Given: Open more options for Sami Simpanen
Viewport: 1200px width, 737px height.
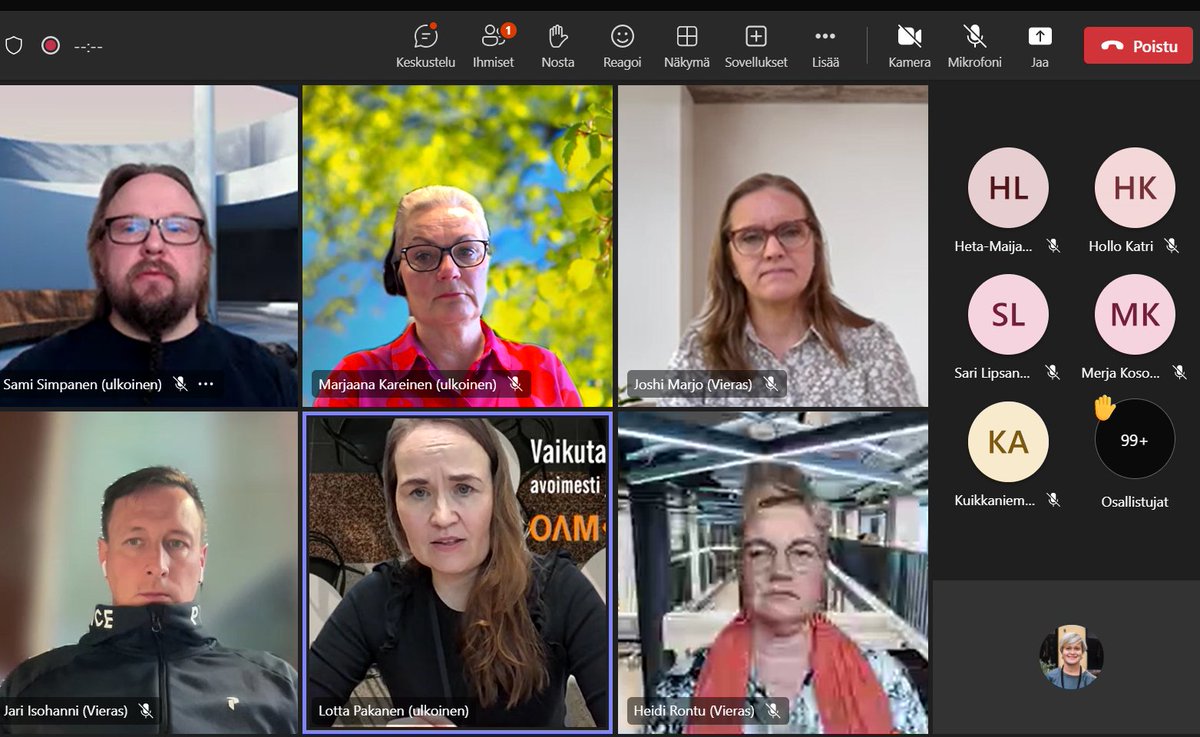Looking at the screenshot, I should pyautogui.click(x=206, y=383).
